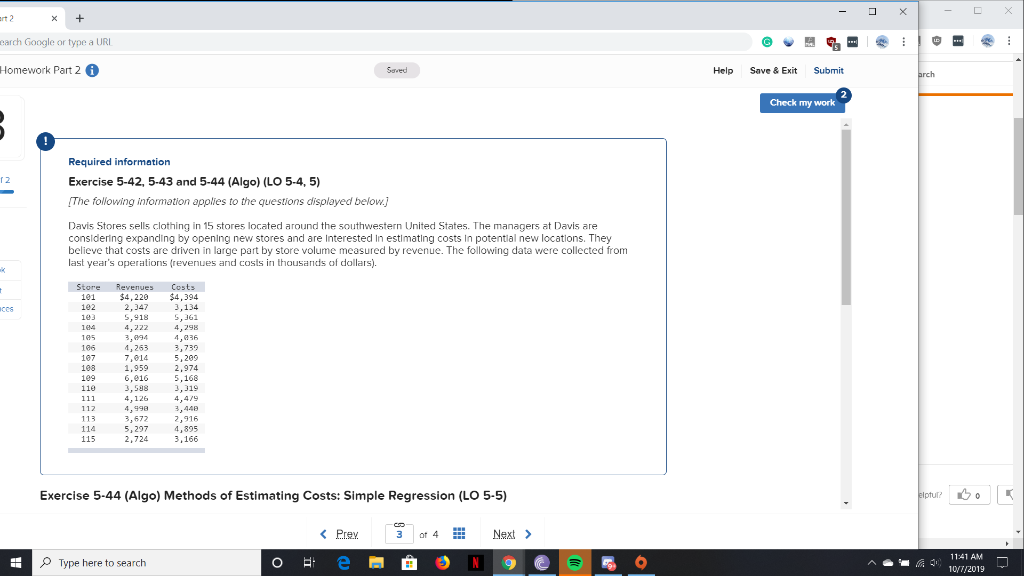The height and width of the screenshot is (576, 1024).
Task: Click the Chrome profile avatar picture
Action: (x=882, y=41)
